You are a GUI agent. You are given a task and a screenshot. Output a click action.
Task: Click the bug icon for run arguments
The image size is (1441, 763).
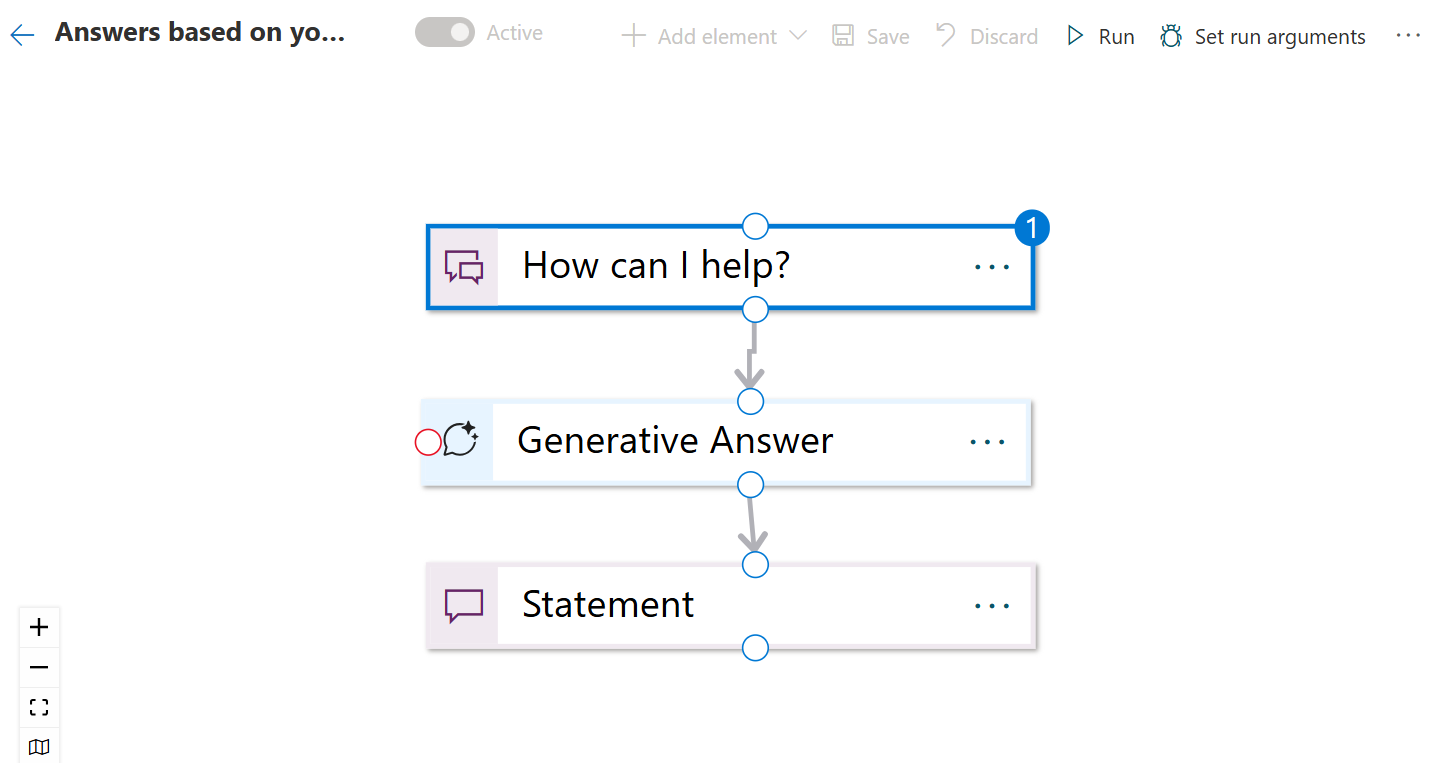click(x=1171, y=35)
